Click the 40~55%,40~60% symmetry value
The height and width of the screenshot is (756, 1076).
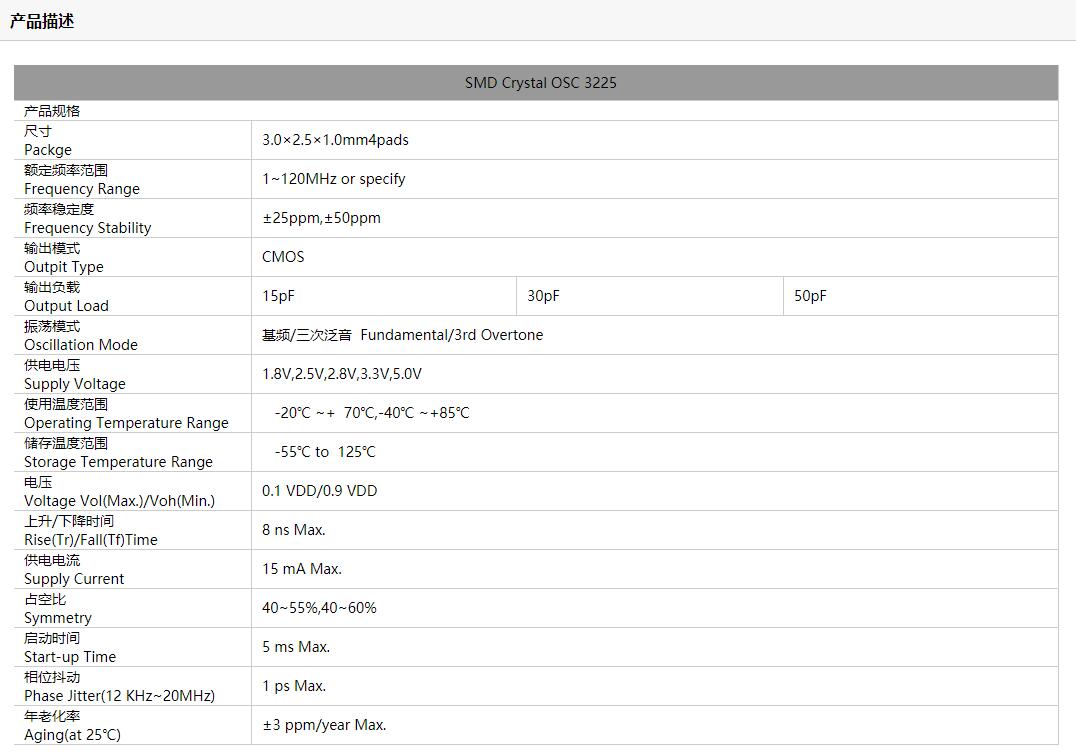click(x=319, y=608)
